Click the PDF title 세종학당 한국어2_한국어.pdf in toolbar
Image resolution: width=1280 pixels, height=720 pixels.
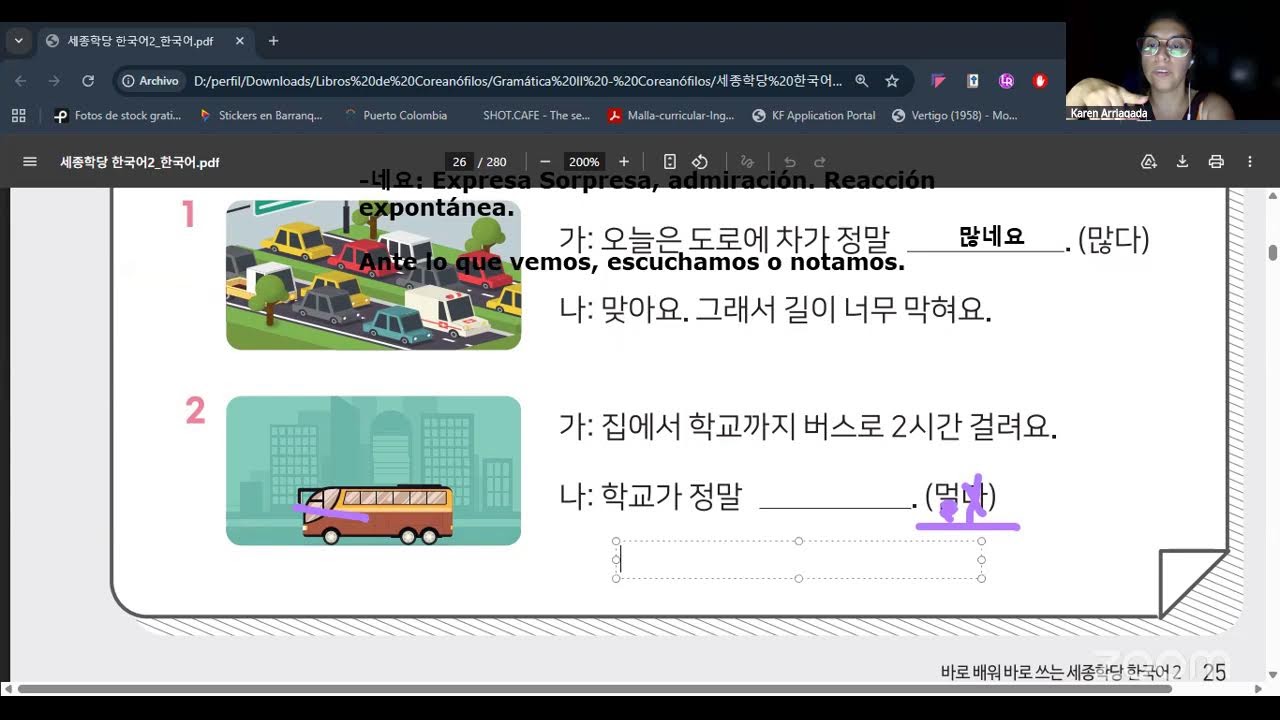(140, 162)
